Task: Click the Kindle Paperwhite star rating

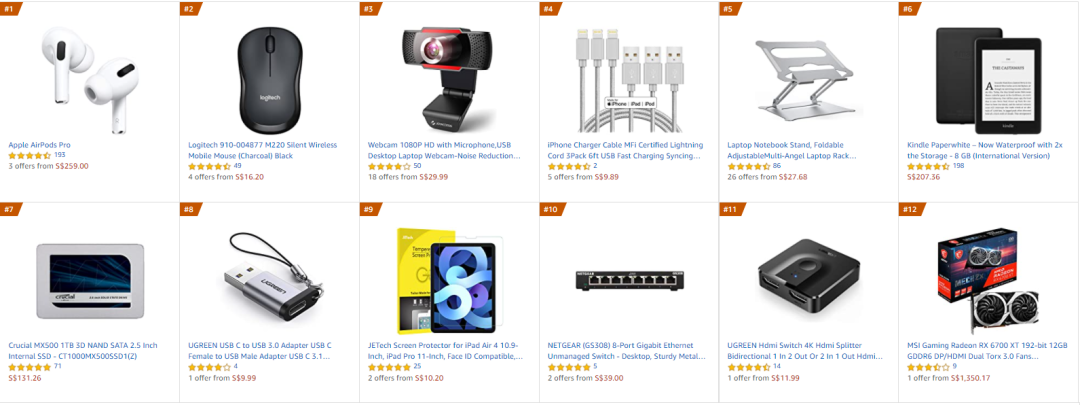Action: (x=928, y=166)
